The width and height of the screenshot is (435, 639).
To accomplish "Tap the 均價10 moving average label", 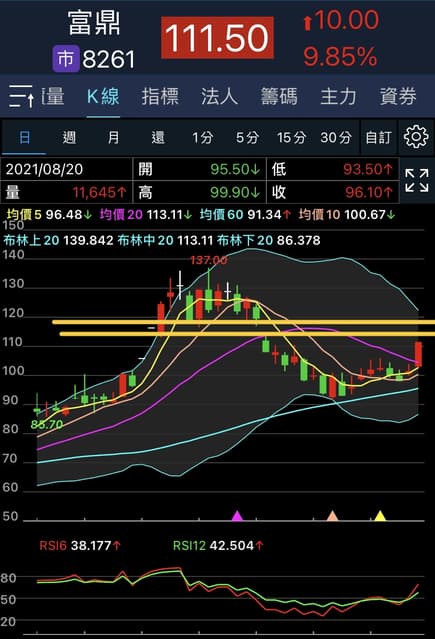I will [x=319, y=214].
